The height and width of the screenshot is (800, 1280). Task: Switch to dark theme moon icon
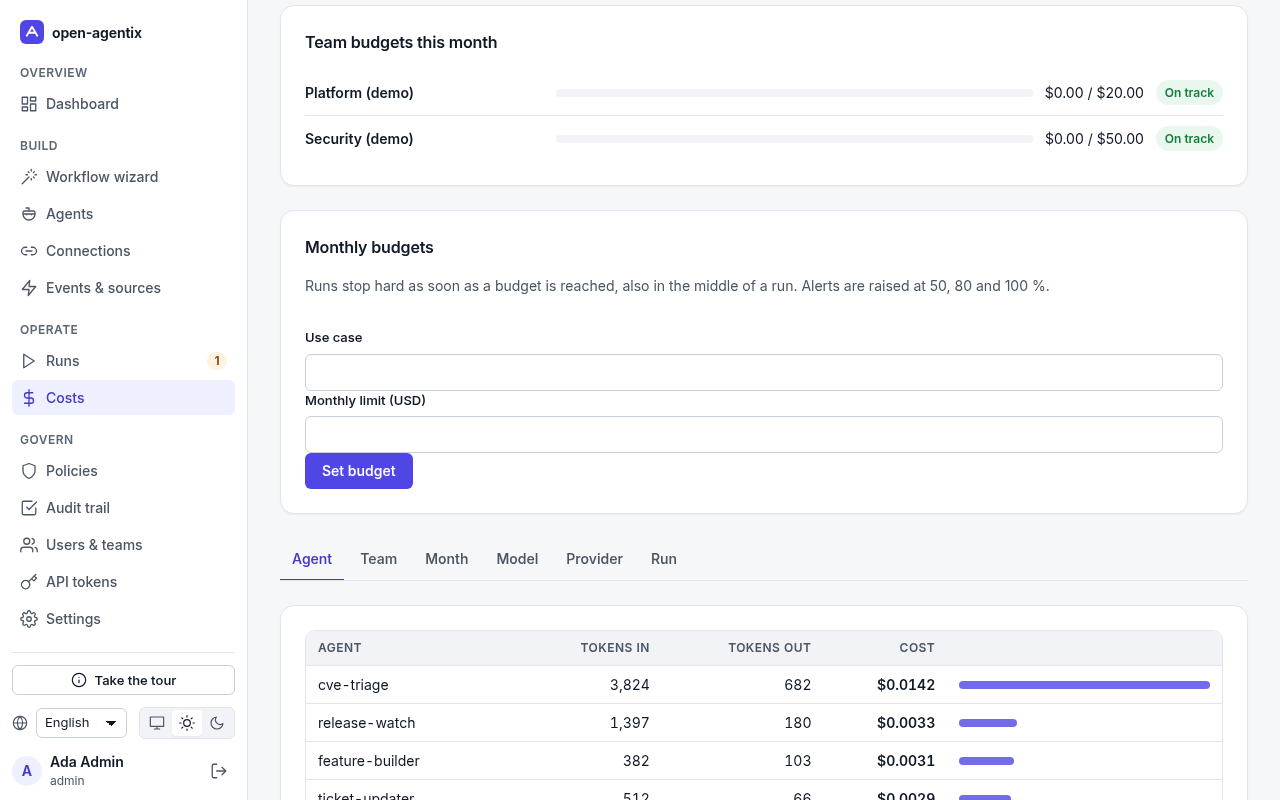pyautogui.click(x=217, y=723)
